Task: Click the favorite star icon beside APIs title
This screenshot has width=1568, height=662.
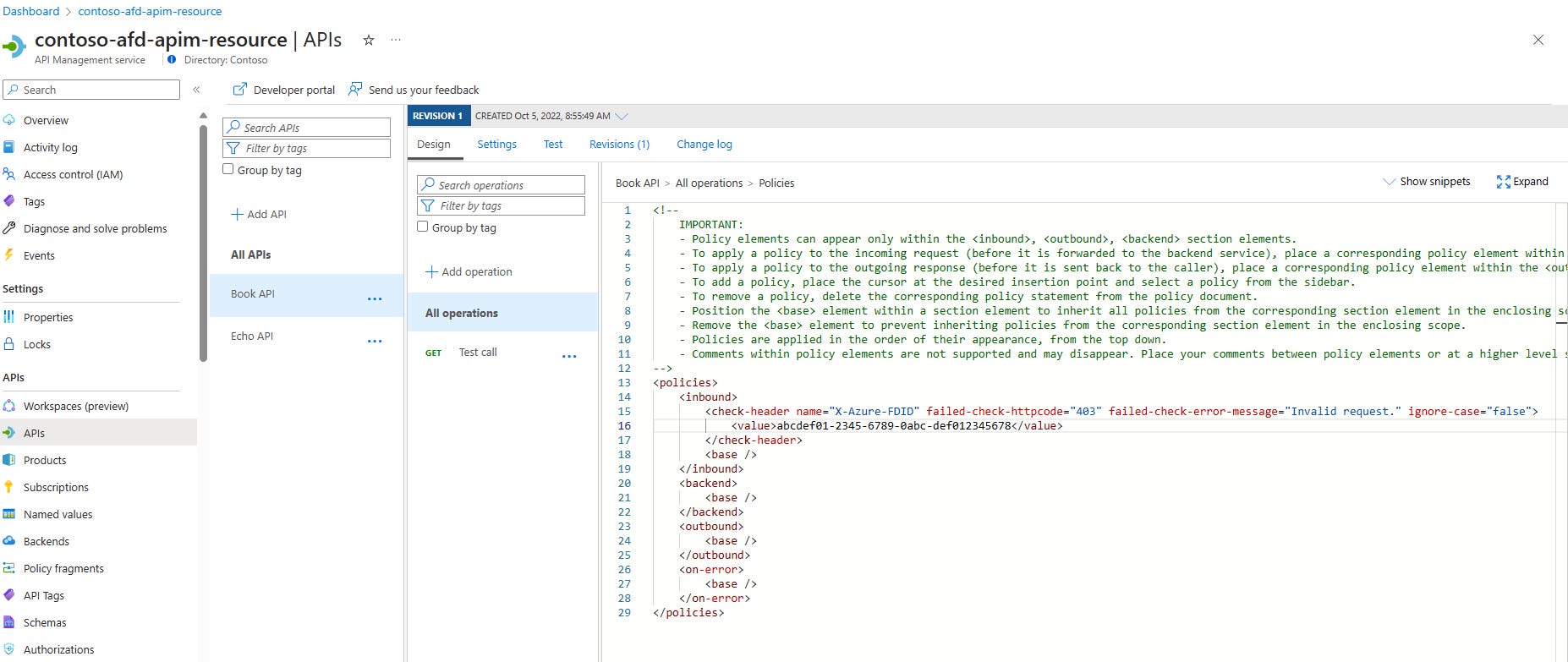Action: tap(369, 40)
